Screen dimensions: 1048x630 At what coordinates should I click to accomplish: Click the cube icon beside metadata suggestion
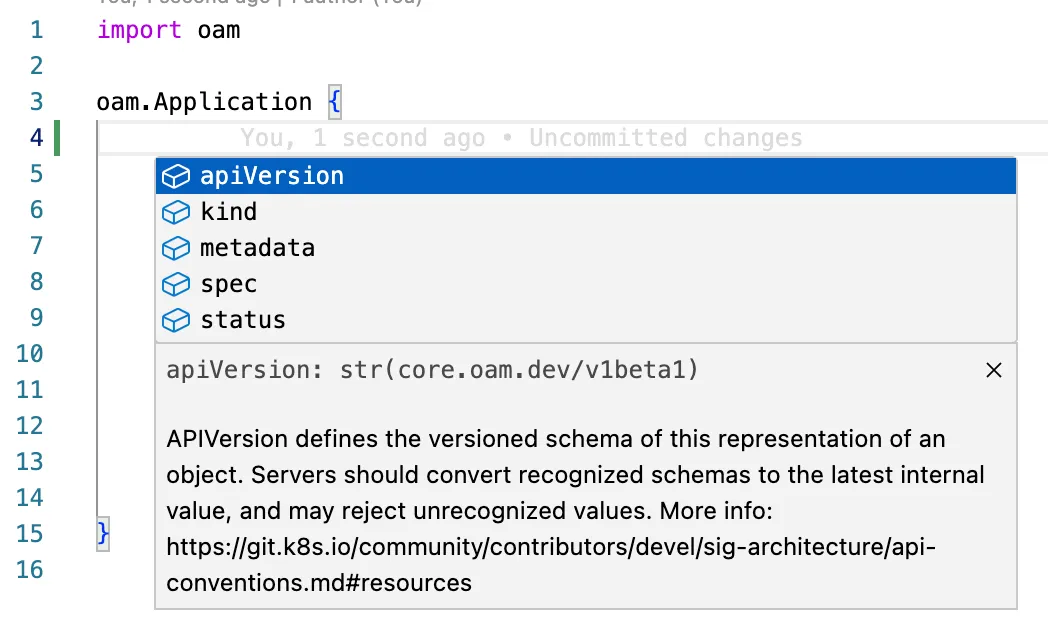(x=176, y=249)
